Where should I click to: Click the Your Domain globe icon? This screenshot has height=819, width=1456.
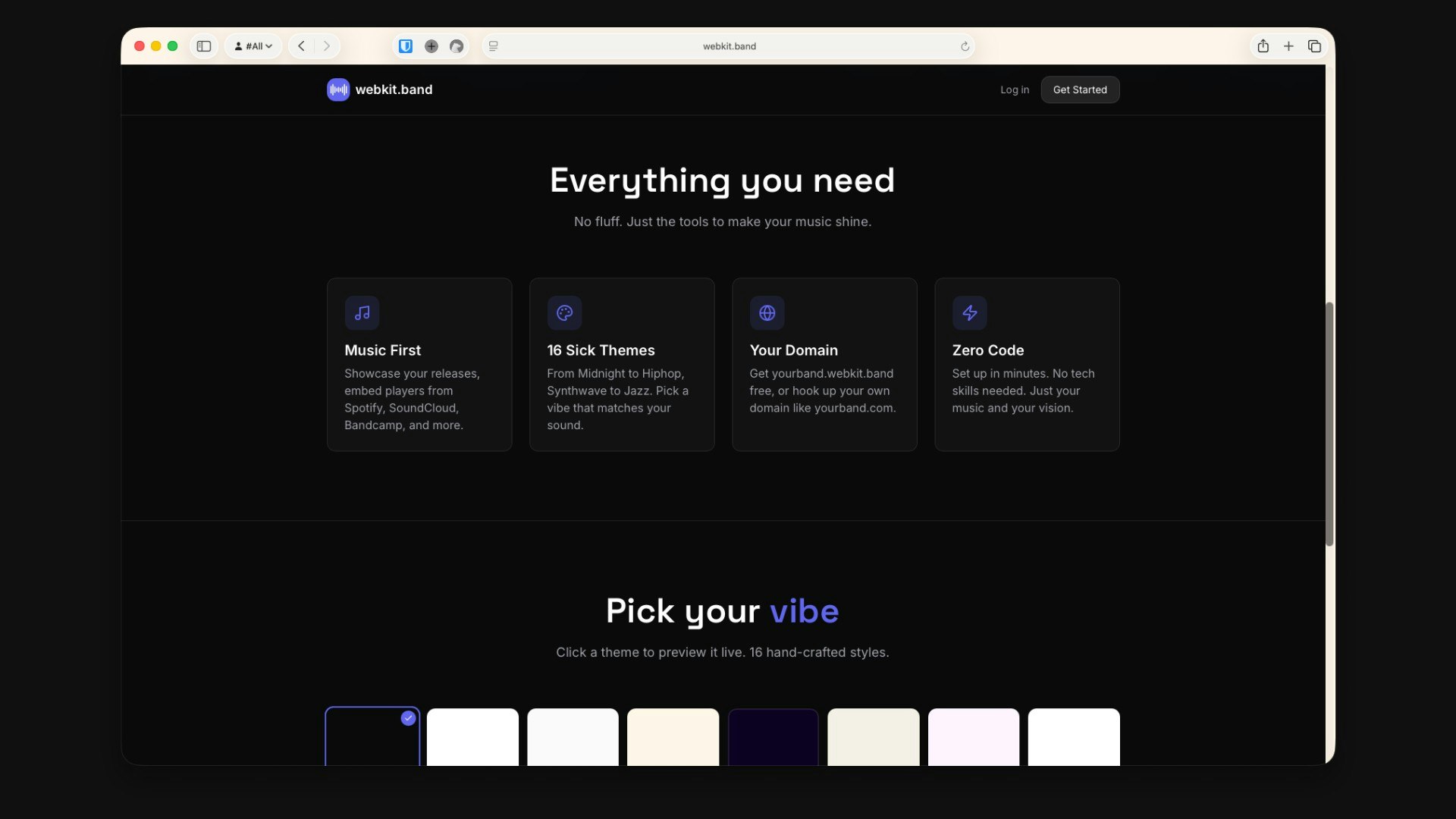[767, 312]
